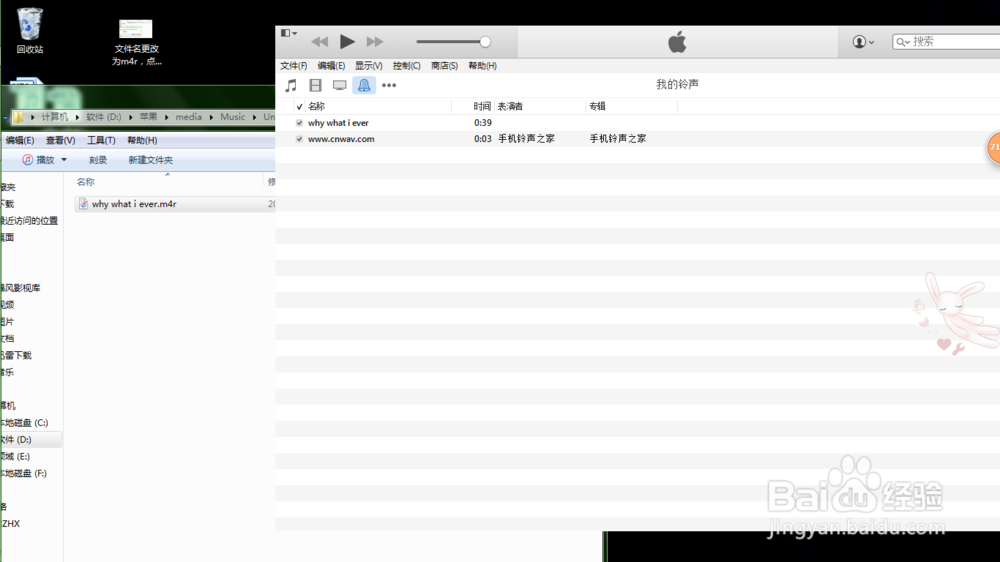Click the folder icon in Explorer address bar
1000x562 pixels.
pos(18,117)
